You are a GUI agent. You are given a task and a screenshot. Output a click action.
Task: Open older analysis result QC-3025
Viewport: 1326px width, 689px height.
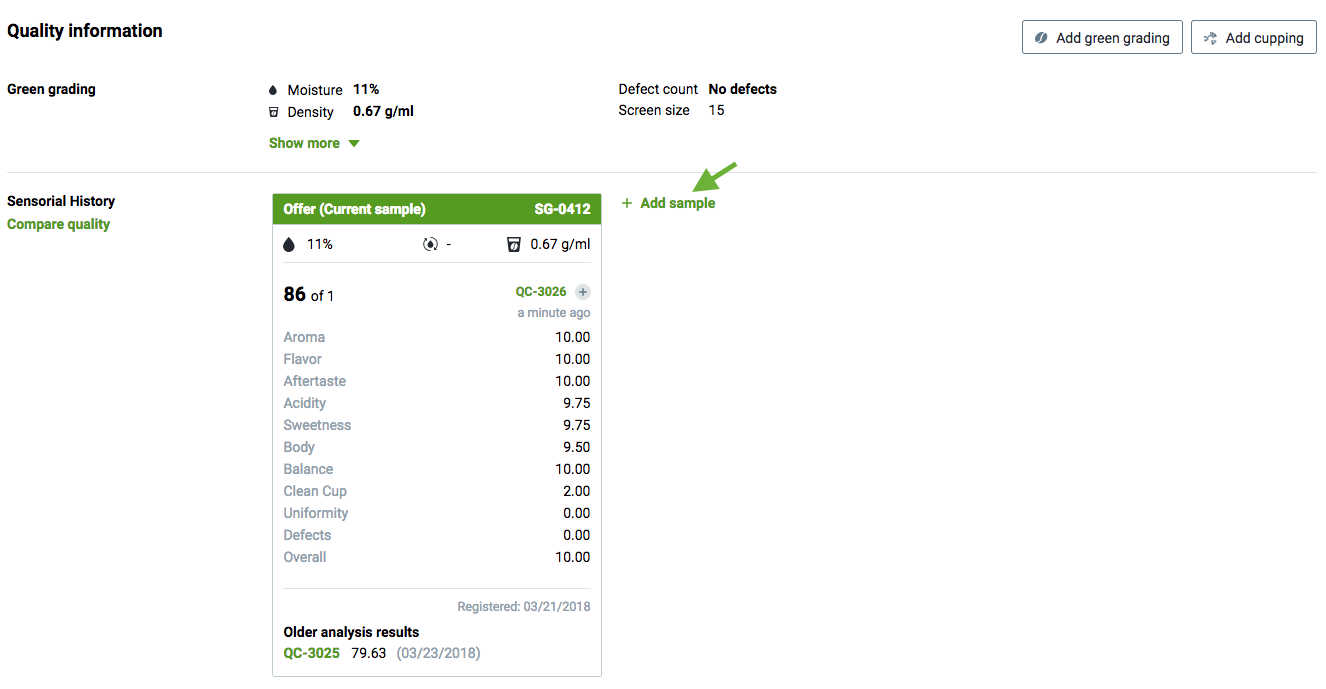[311, 653]
